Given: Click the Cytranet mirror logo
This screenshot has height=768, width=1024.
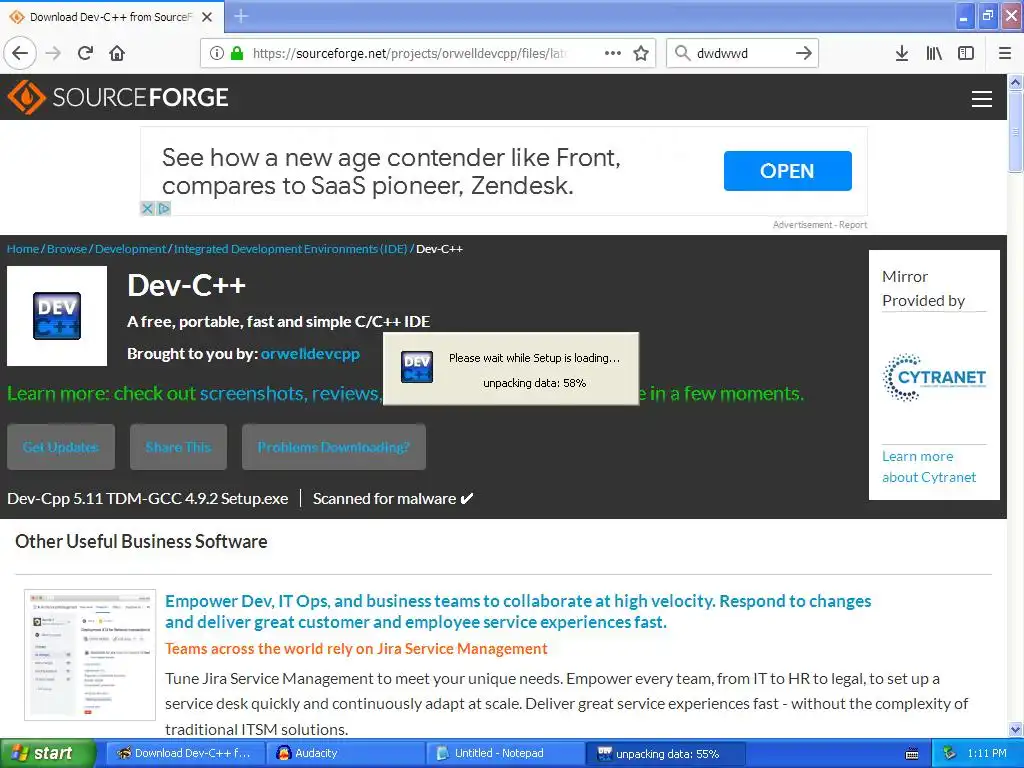Looking at the screenshot, I should click(934, 377).
